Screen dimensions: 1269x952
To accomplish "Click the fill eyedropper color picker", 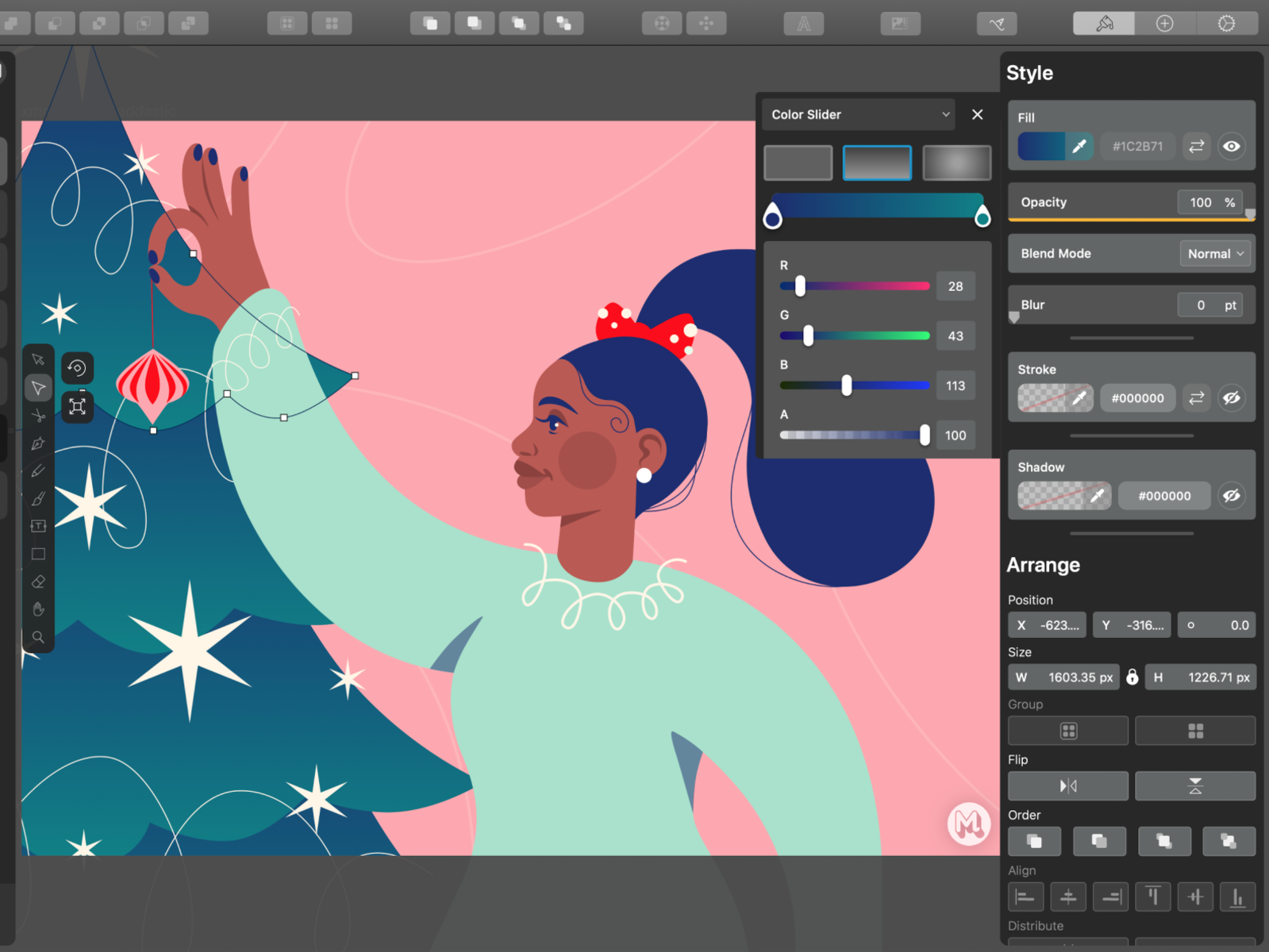I will 1079,146.
